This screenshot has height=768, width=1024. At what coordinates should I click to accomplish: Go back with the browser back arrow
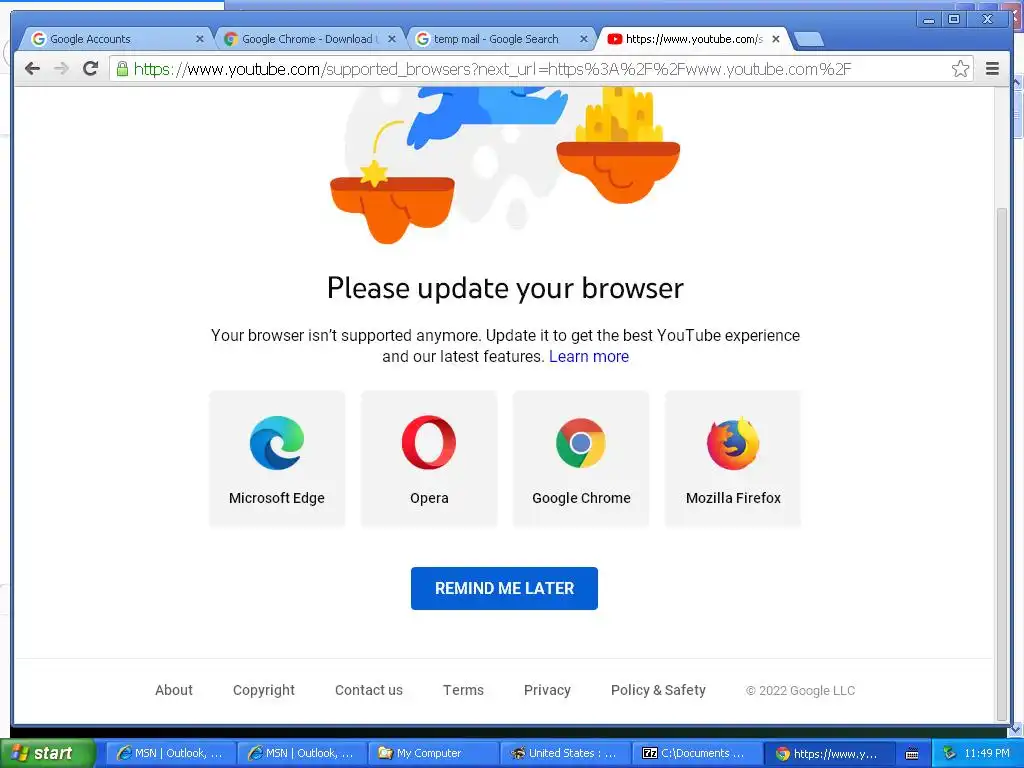pos(32,69)
